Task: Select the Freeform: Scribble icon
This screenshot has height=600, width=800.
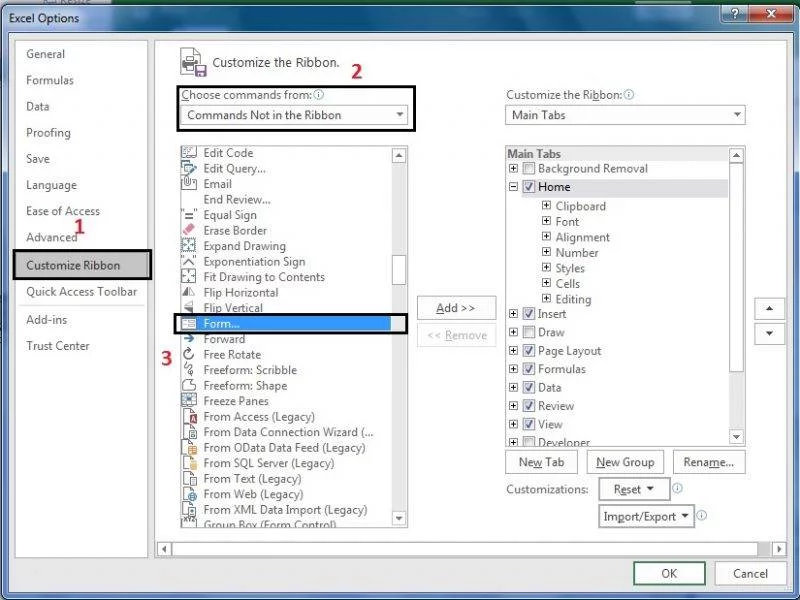Action: pyautogui.click(x=189, y=369)
